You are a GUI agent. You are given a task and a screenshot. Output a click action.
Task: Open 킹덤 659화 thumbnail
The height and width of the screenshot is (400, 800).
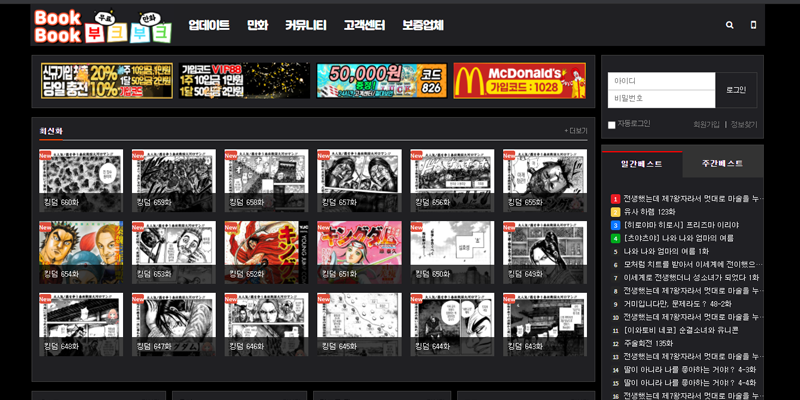tap(173, 181)
